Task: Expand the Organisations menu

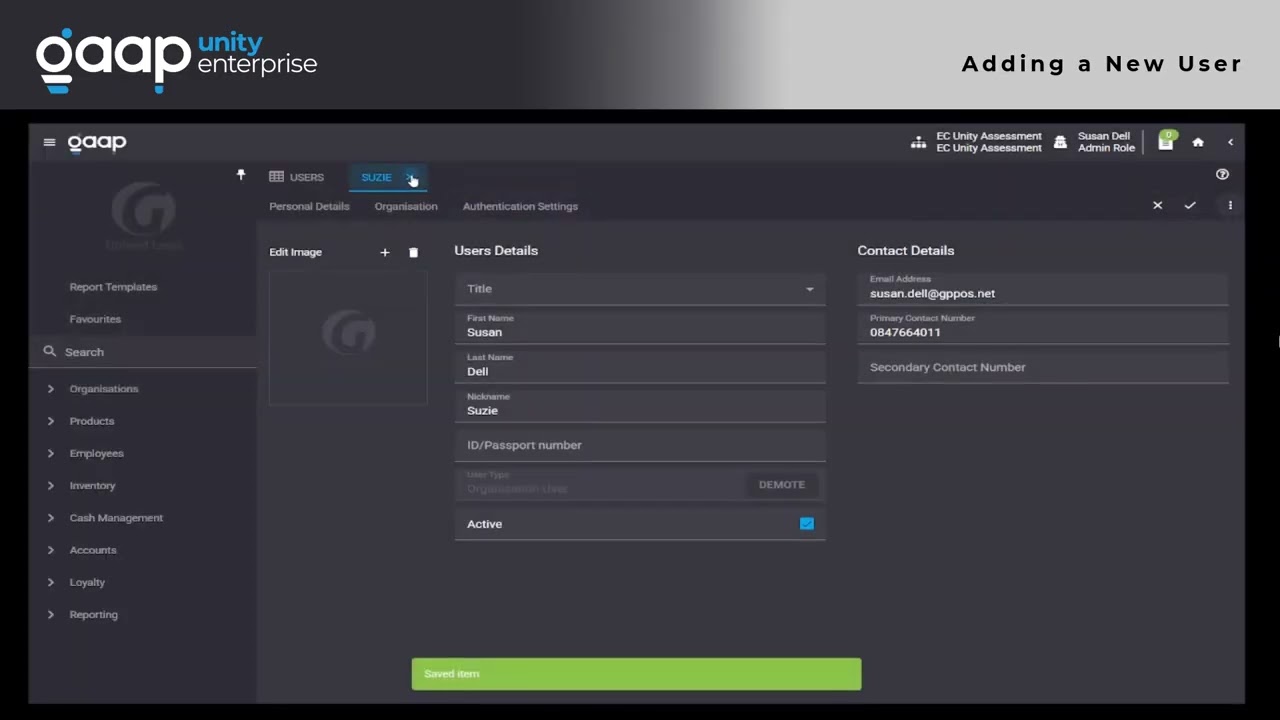Action: 104,389
